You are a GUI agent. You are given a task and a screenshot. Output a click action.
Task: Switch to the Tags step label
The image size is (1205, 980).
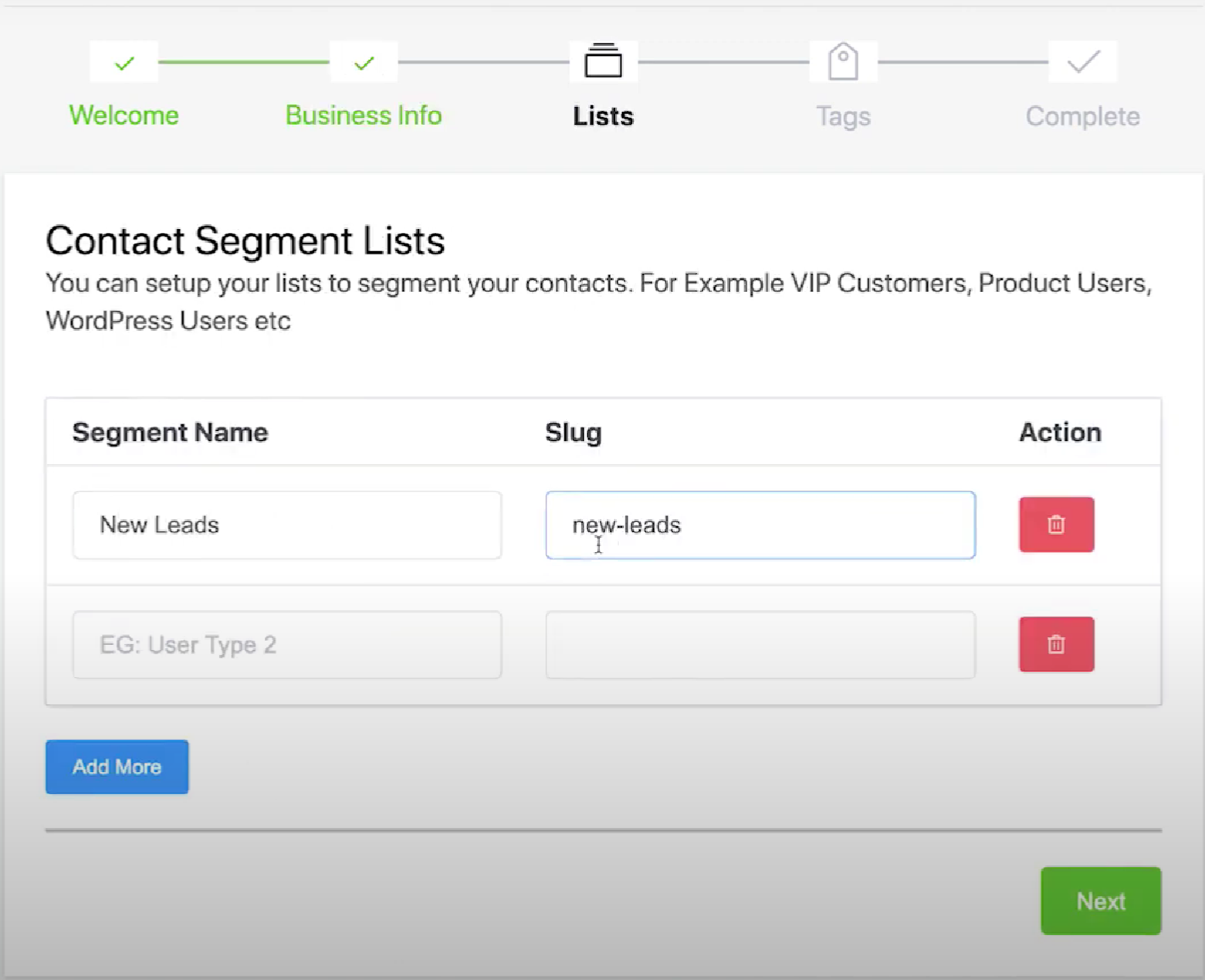pos(843,115)
